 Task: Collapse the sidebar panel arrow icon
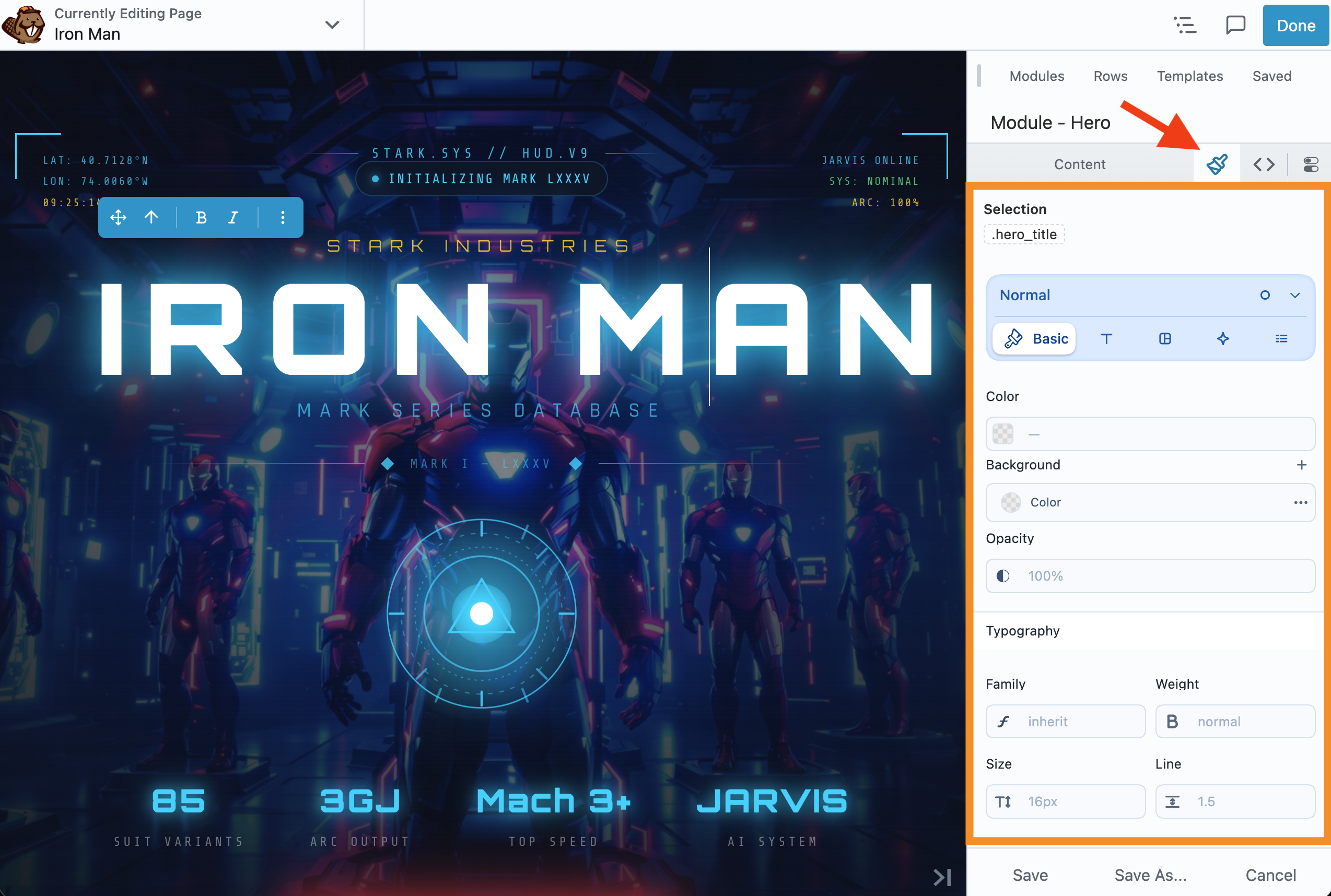942,877
